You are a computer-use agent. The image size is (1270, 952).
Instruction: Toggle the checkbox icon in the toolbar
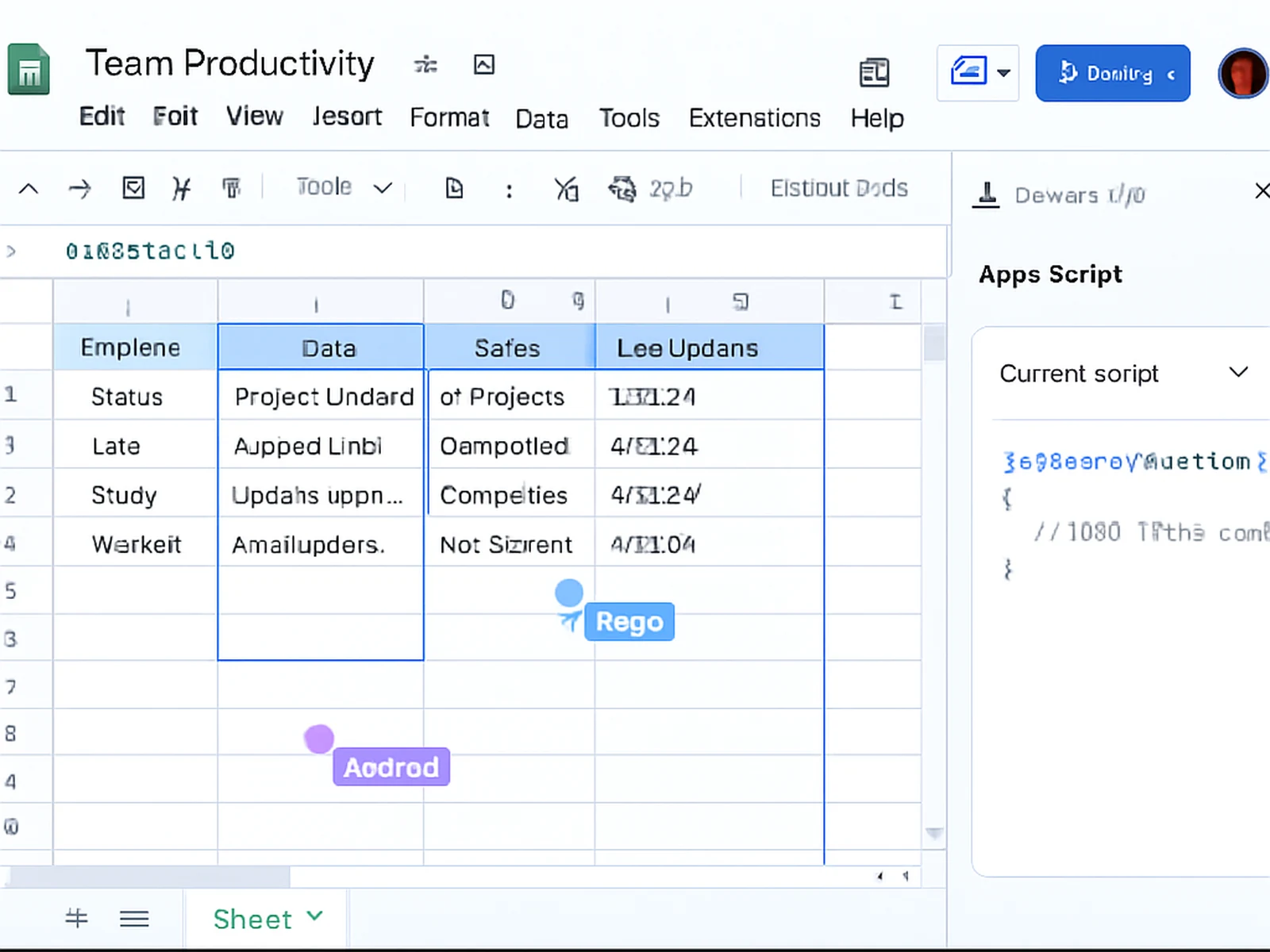pos(133,188)
